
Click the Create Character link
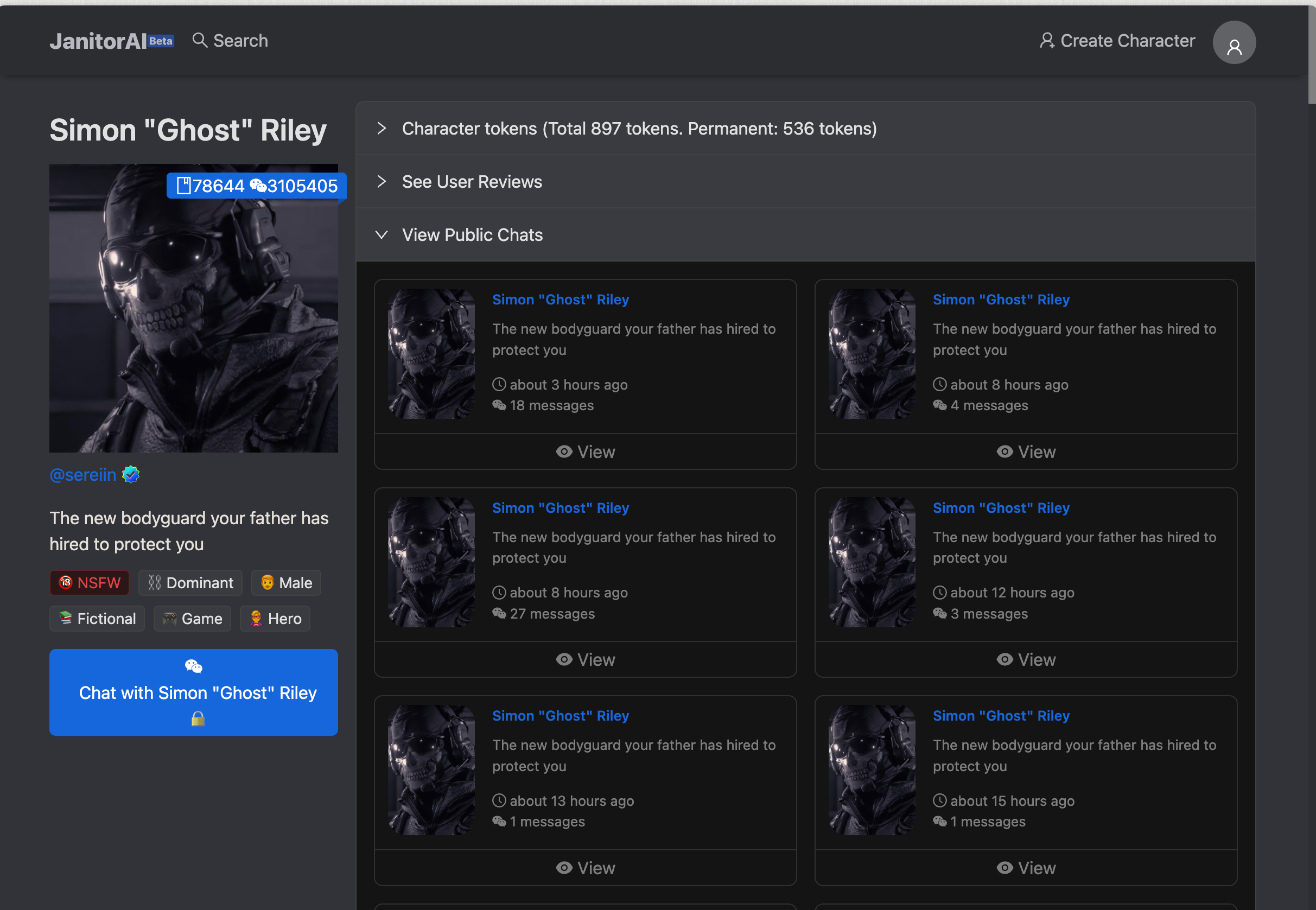pos(1117,41)
